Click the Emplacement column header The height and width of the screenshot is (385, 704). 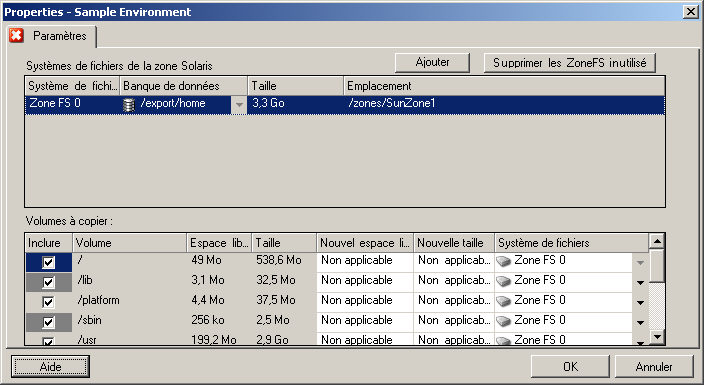pyautogui.click(x=504, y=86)
